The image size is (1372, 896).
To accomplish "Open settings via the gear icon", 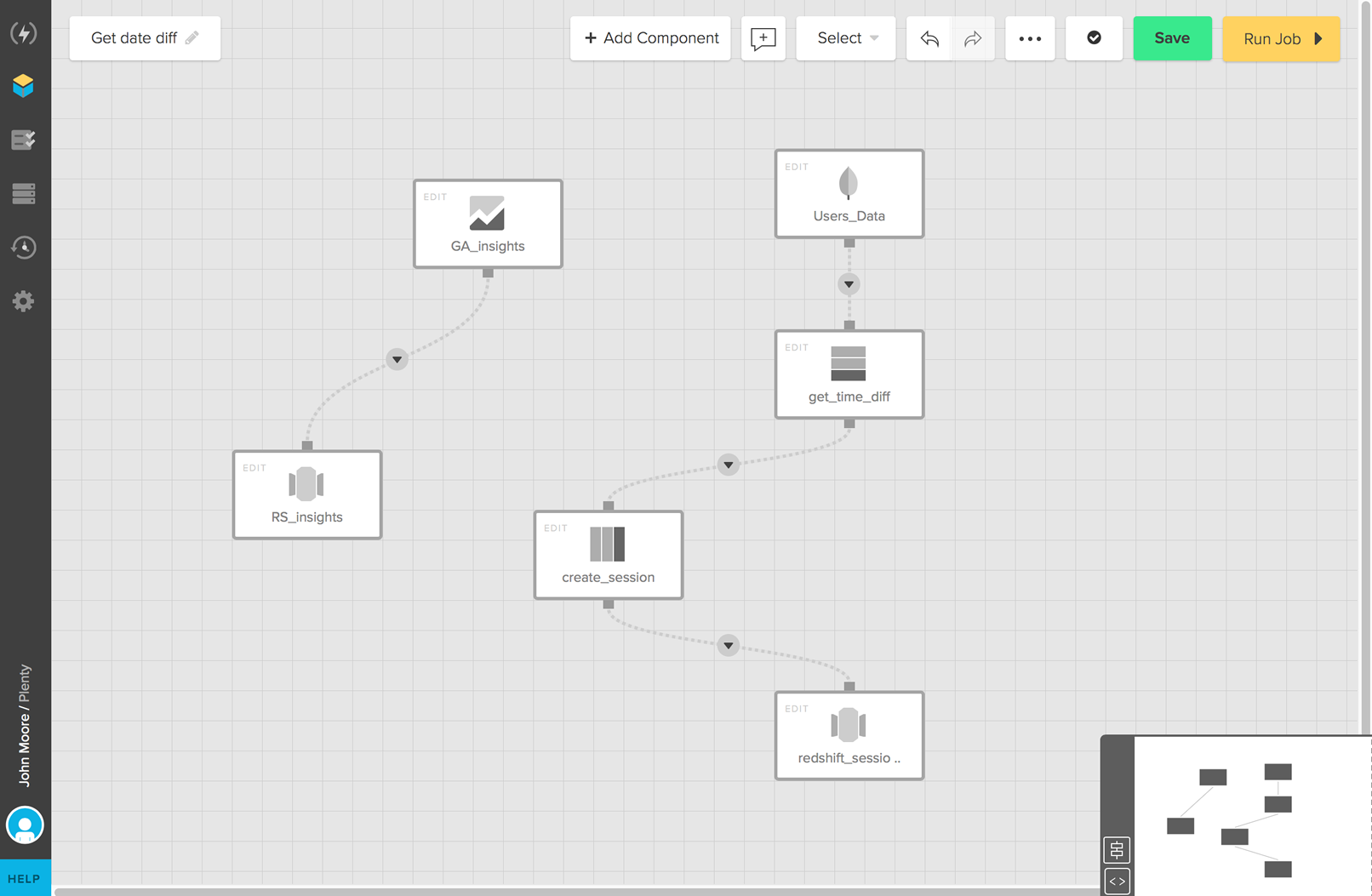I will click(x=24, y=300).
